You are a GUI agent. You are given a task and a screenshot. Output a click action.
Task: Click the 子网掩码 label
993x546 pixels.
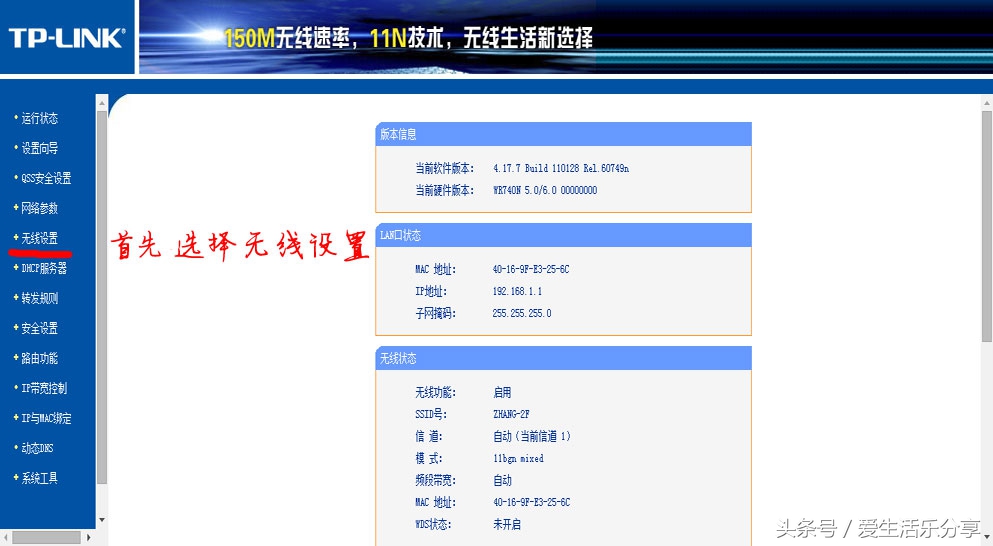pos(436,314)
